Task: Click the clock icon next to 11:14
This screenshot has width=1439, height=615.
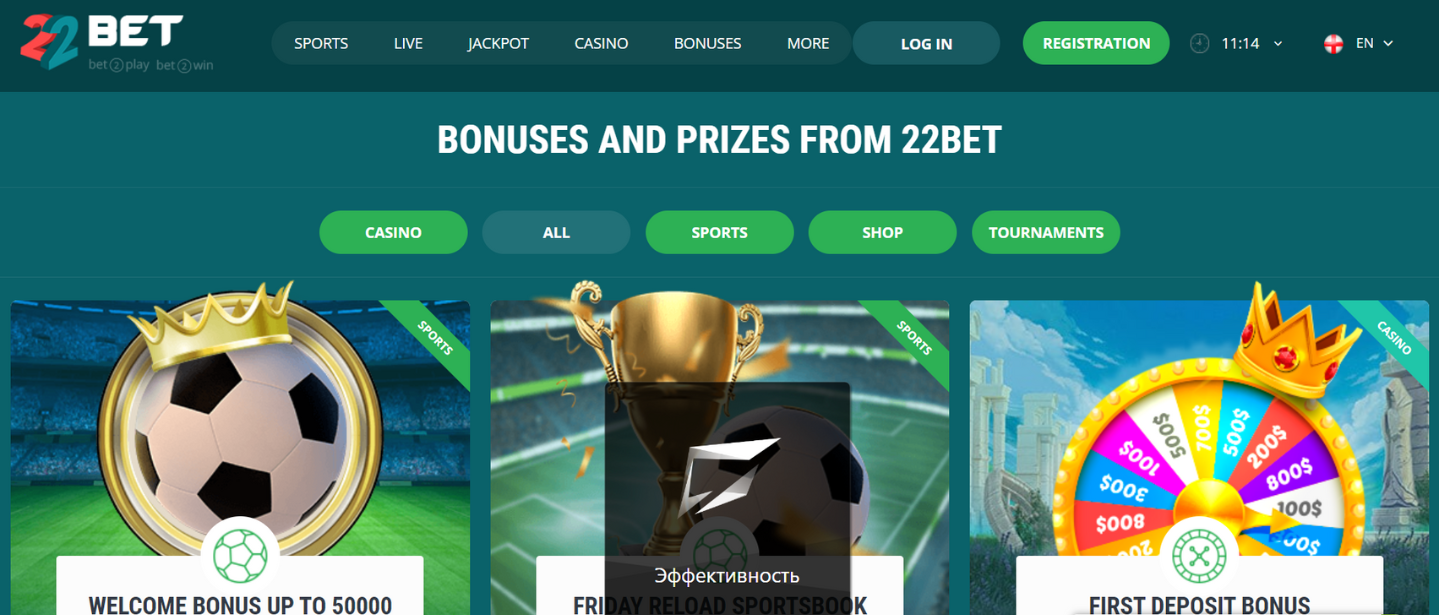Action: click(1199, 43)
